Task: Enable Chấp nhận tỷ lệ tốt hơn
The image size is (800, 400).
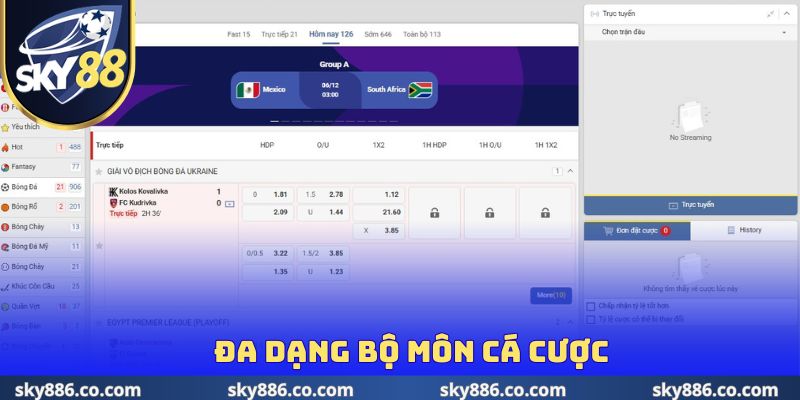Action: (x=591, y=306)
